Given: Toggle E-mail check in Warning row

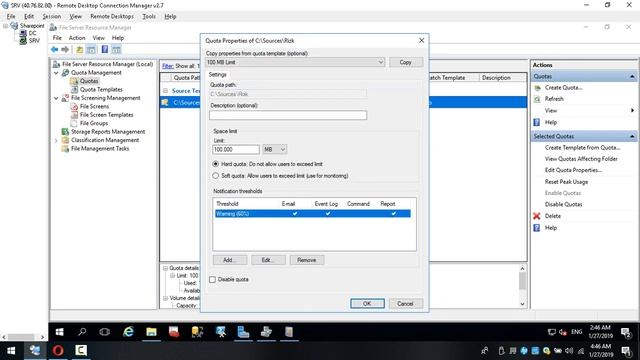Looking at the screenshot, I should [295, 213].
